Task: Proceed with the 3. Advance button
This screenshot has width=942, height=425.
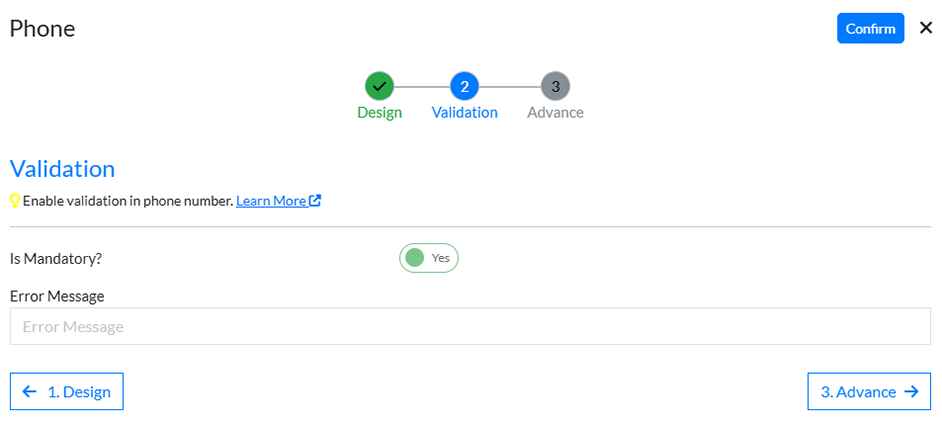Action: [868, 392]
